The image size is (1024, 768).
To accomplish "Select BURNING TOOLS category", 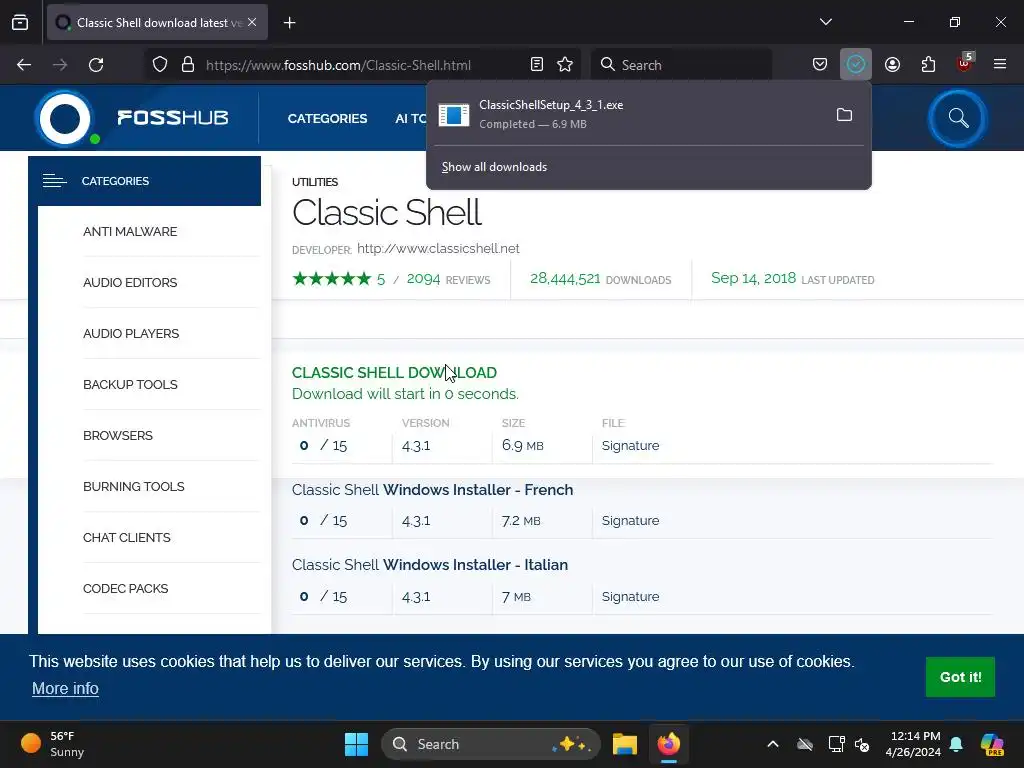I will pos(133,487).
